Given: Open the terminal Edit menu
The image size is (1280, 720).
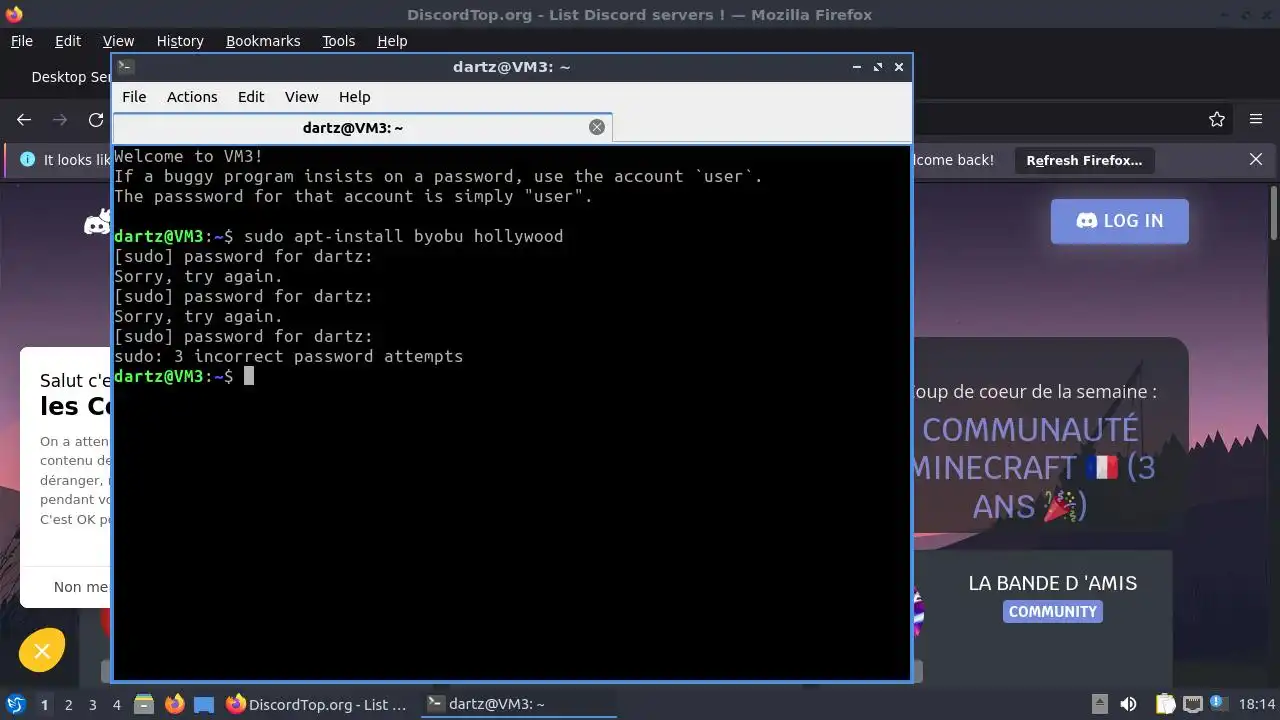Looking at the screenshot, I should pos(251,97).
